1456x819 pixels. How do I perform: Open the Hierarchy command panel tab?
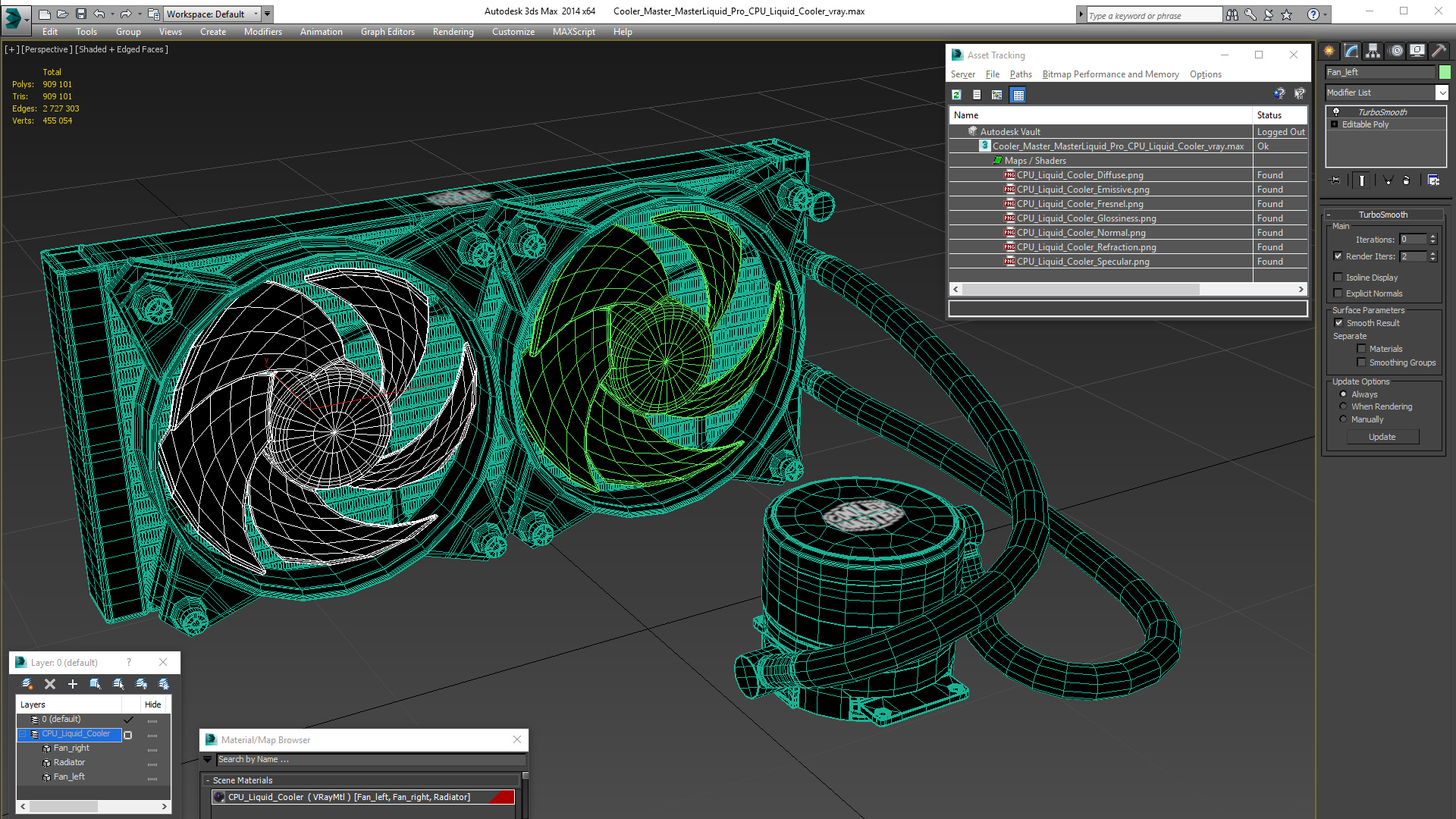pyautogui.click(x=1373, y=51)
